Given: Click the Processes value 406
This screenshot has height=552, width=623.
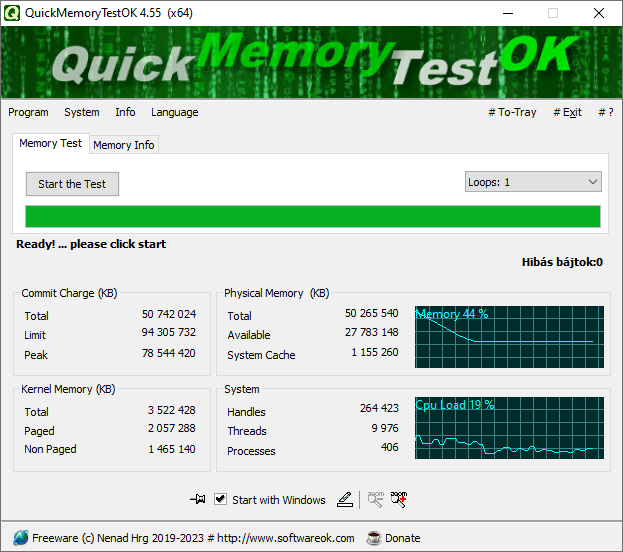Looking at the screenshot, I should tap(389, 447).
